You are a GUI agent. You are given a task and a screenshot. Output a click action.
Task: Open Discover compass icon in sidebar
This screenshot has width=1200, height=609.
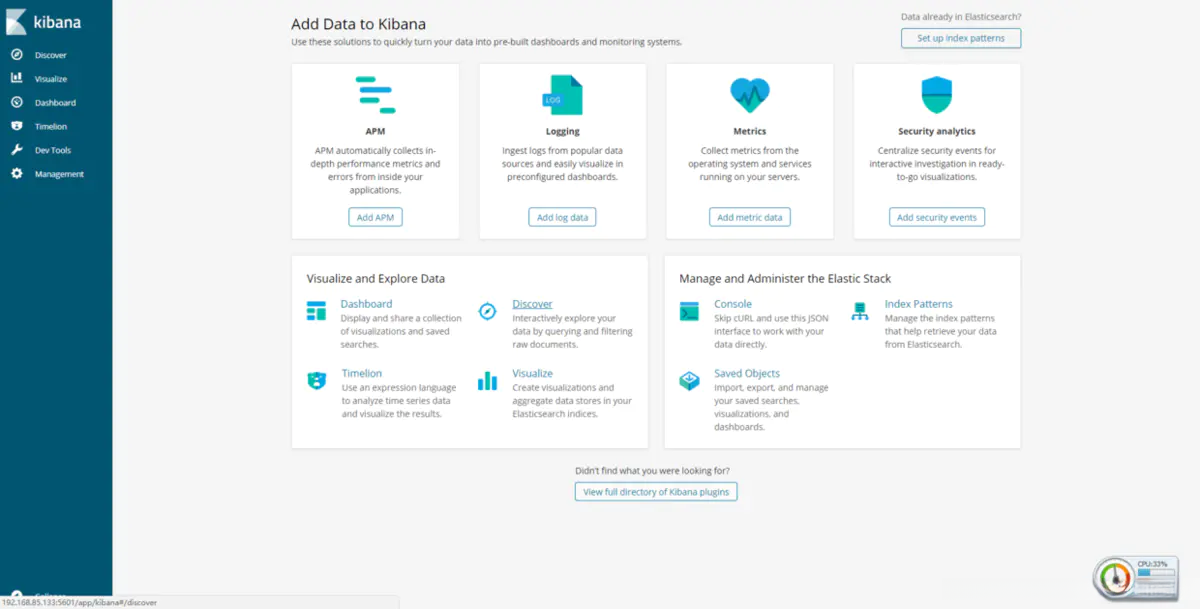point(16,55)
